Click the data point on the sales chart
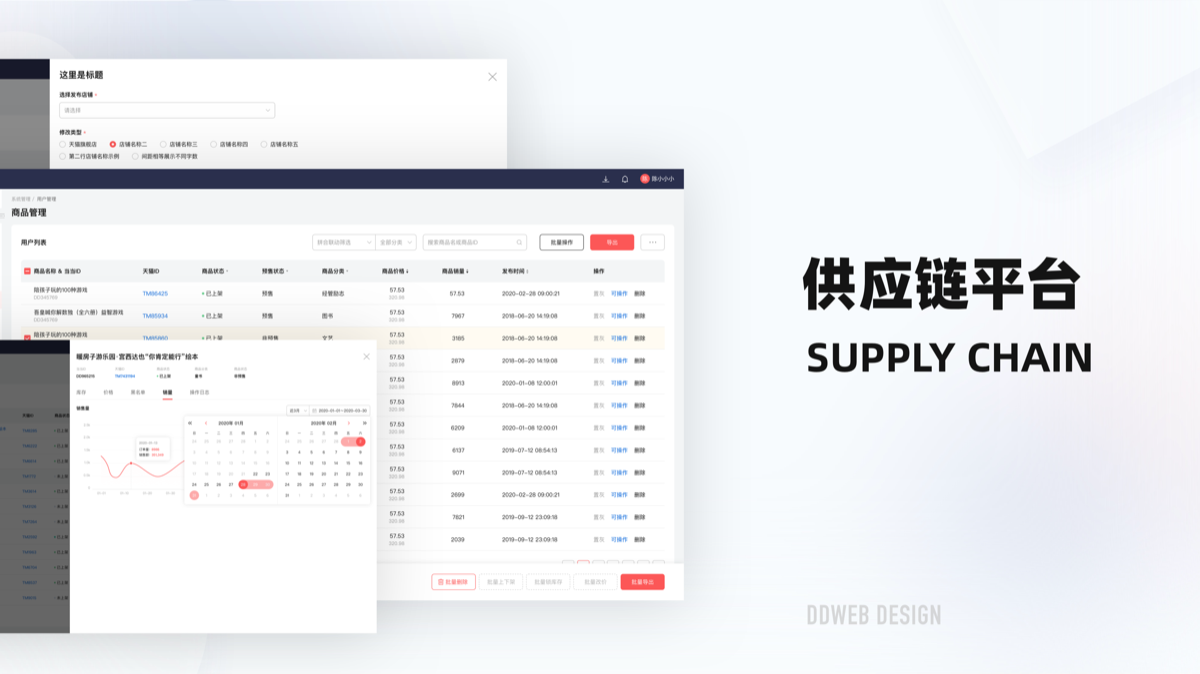 click(131, 463)
